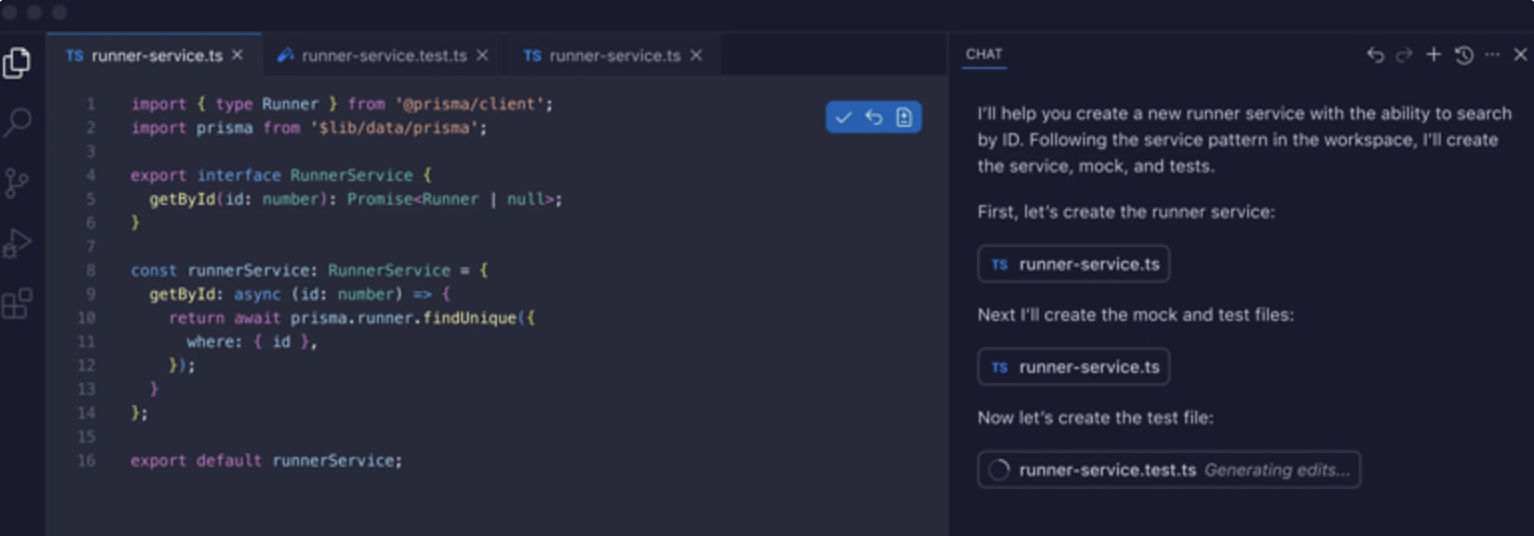Close the chat panel
Viewport: 1534px width, 536px height.
pos(1520,55)
